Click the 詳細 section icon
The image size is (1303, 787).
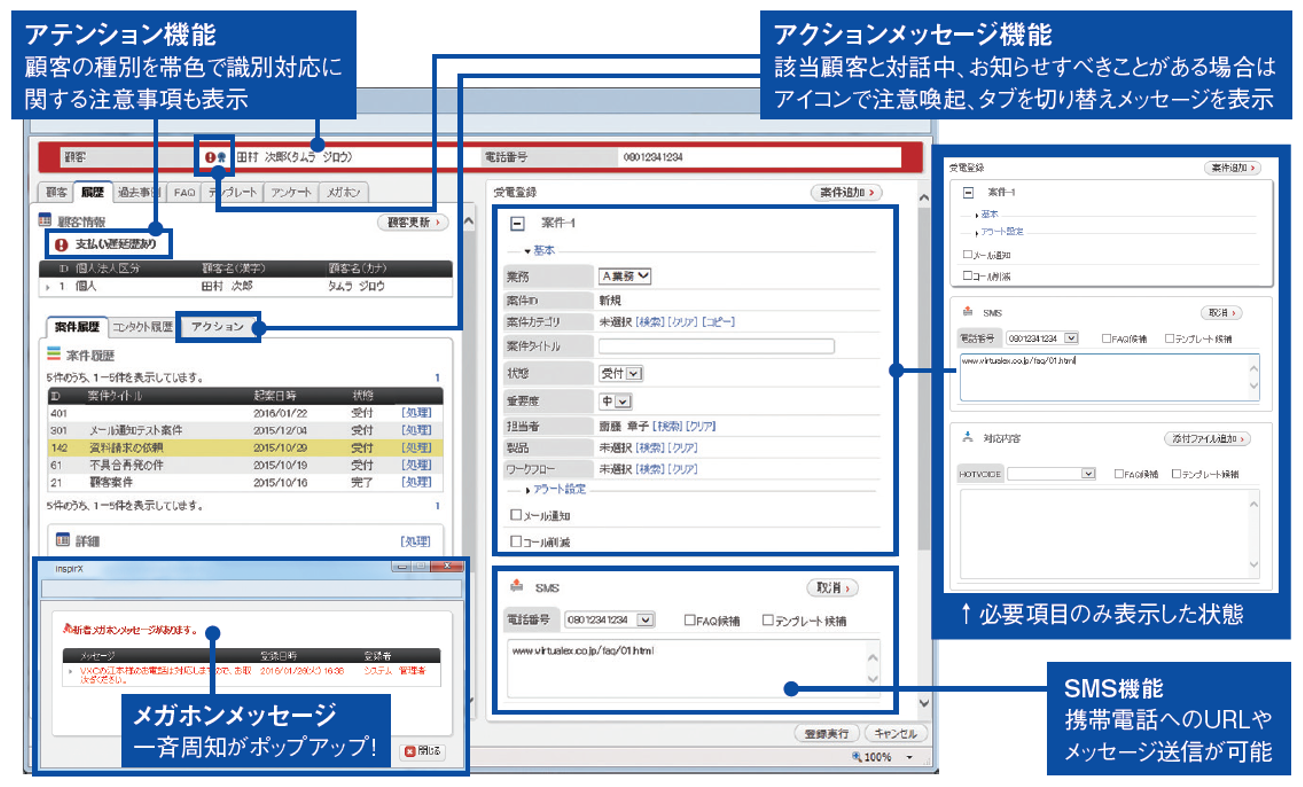(62, 540)
